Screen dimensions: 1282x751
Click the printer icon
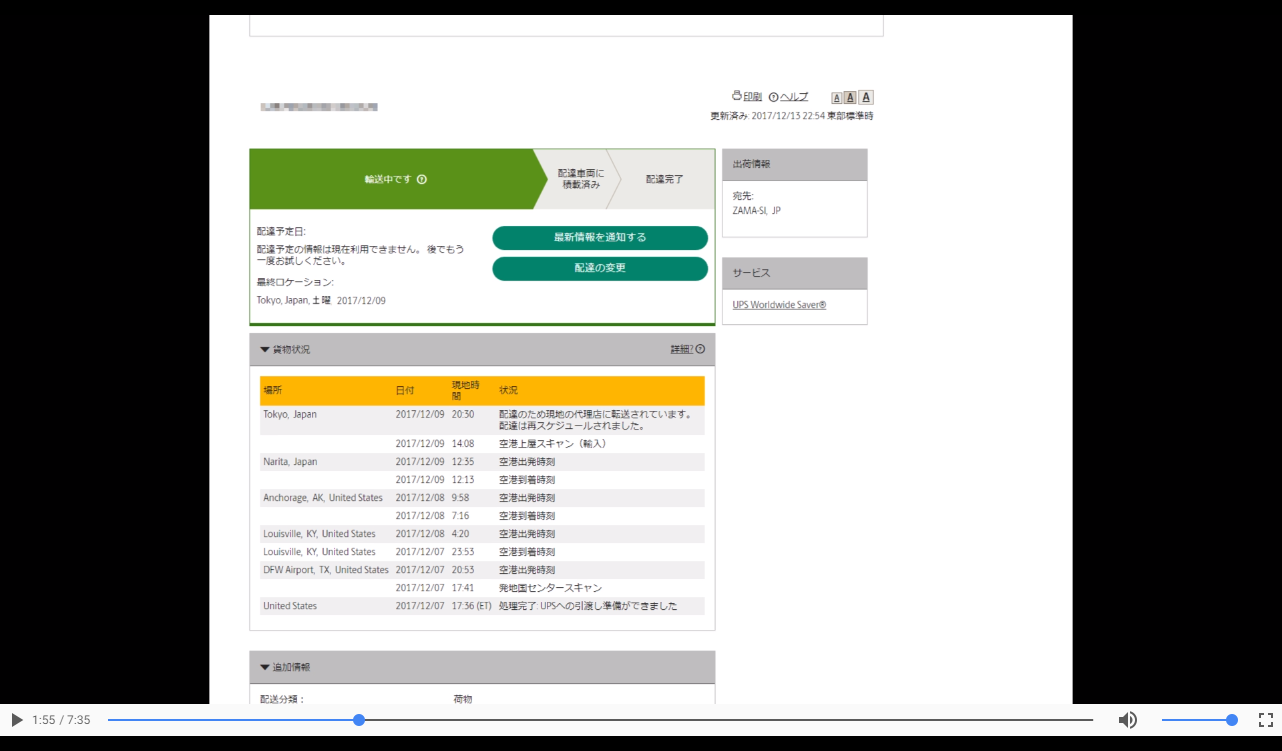click(737, 96)
